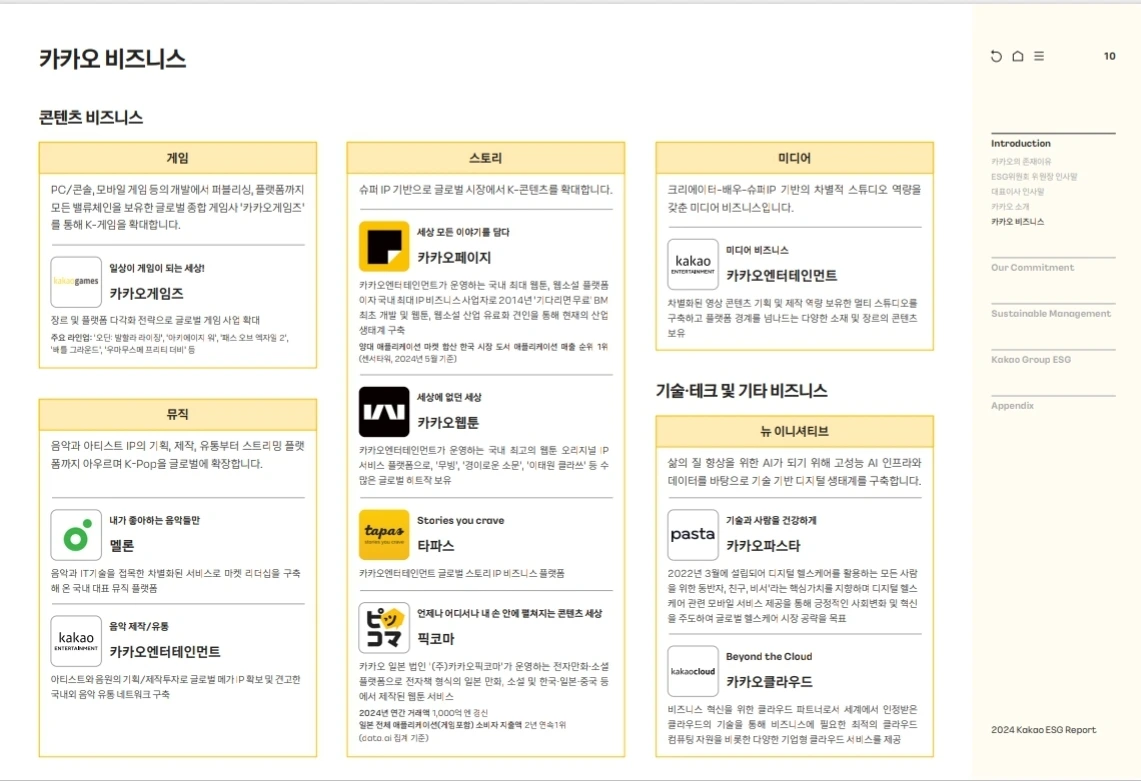Select 카카오 비즈니스 in sidebar

pyautogui.click(x=1017, y=222)
